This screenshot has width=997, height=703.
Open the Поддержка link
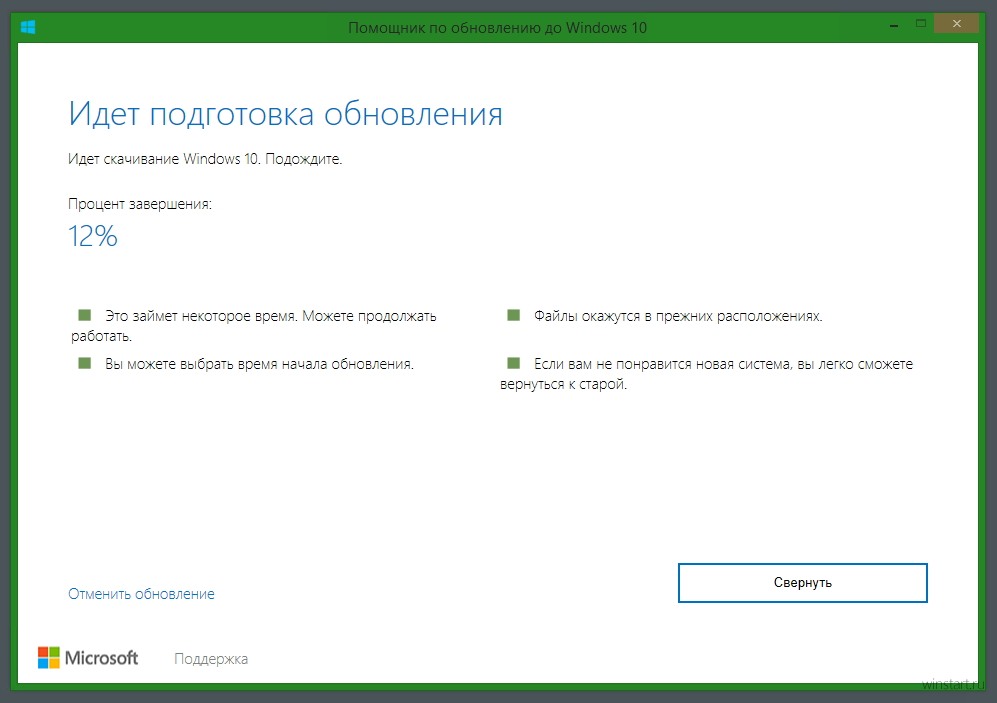coord(211,659)
